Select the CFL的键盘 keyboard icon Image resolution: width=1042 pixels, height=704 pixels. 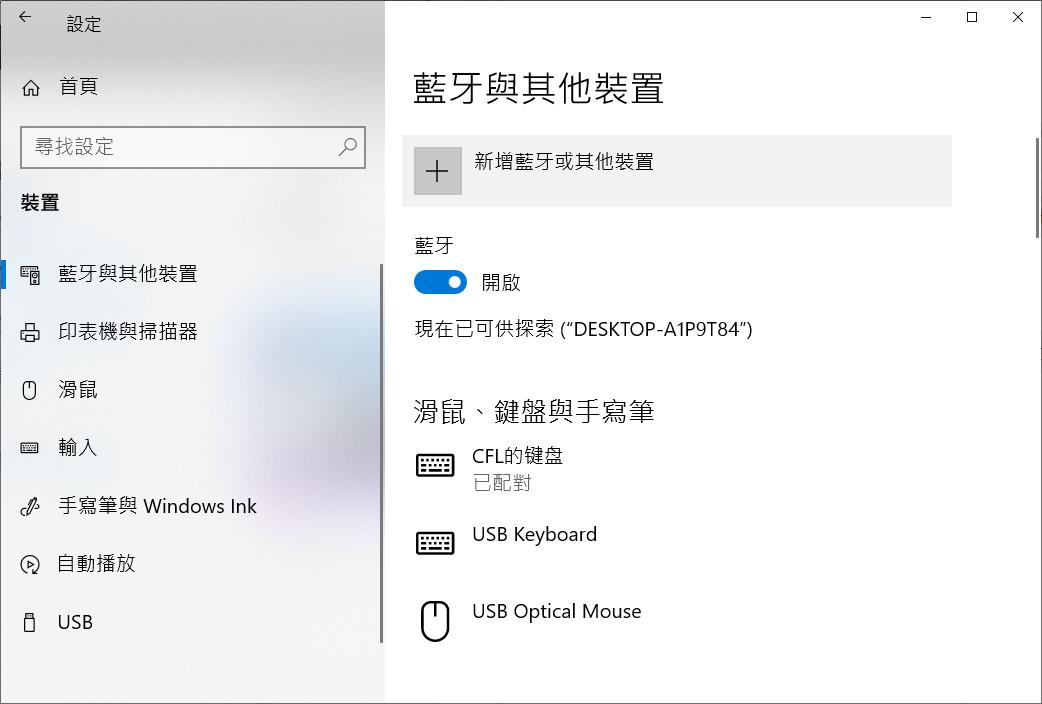[x=435, y=465]
